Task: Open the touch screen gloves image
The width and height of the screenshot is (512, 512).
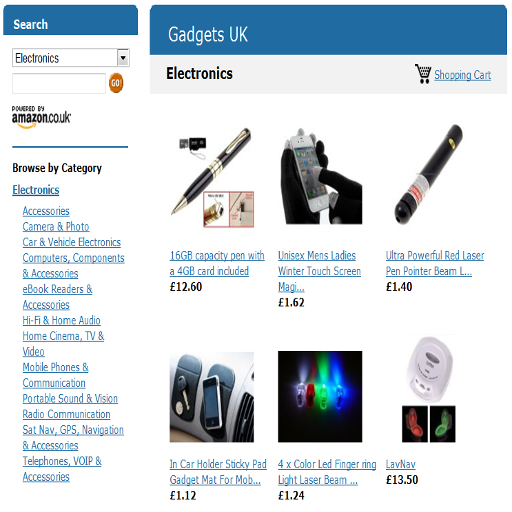Action: pyautogui.click(x=321, y=176)
